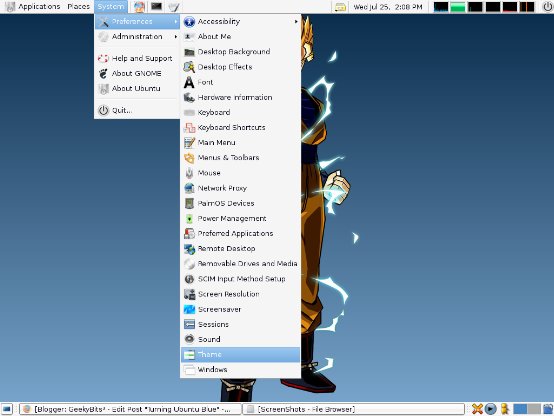
Task: Select the highlighted Theme entry
Action: 240,355
